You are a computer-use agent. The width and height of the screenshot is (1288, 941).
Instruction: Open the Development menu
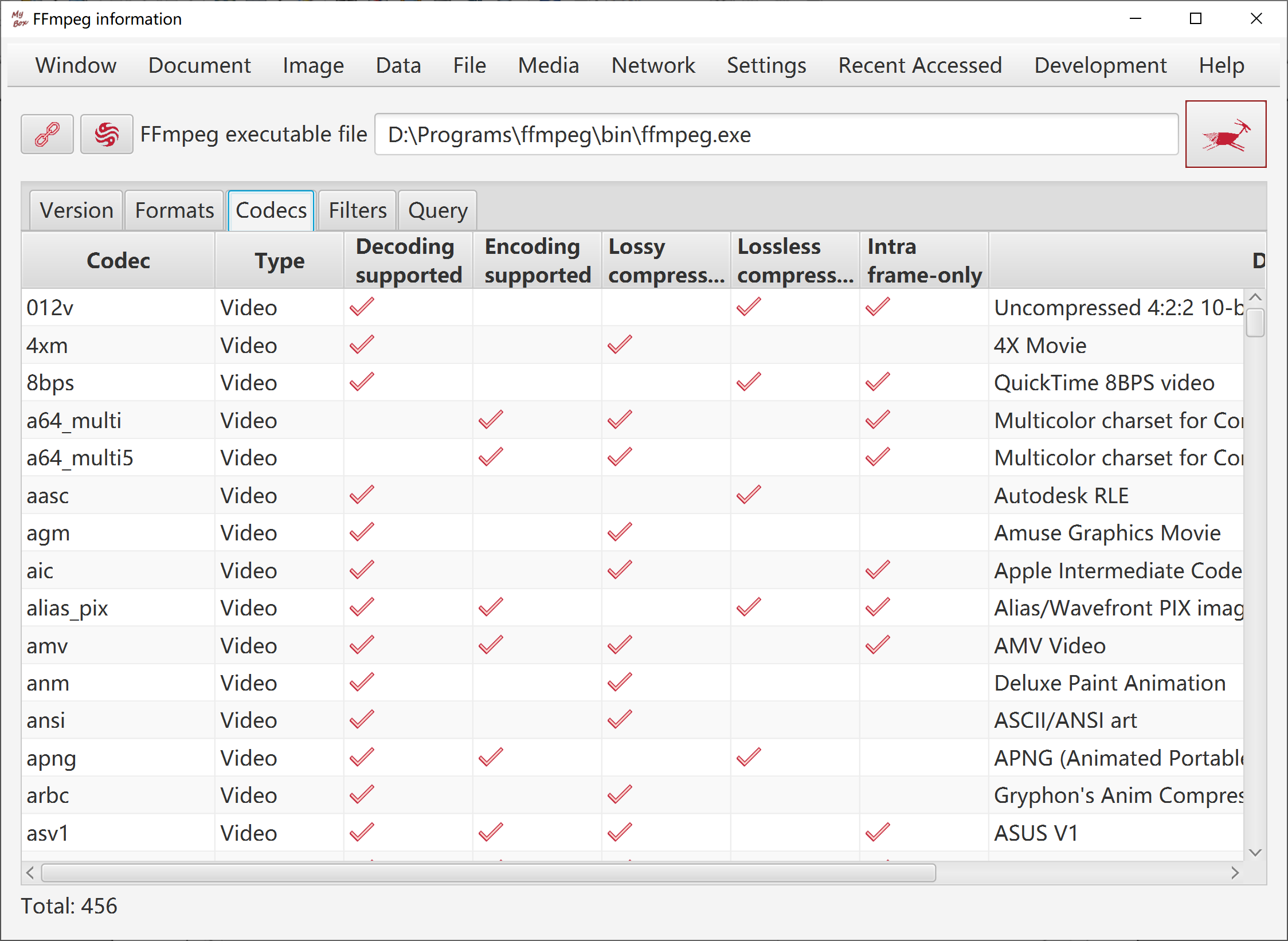(1101, 65)
